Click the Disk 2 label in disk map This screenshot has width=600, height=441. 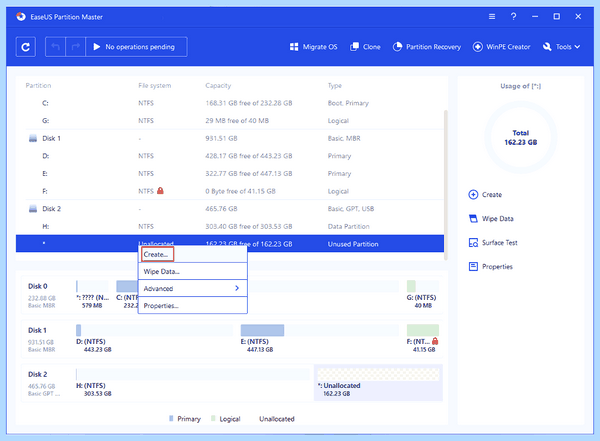coord(38,374)
